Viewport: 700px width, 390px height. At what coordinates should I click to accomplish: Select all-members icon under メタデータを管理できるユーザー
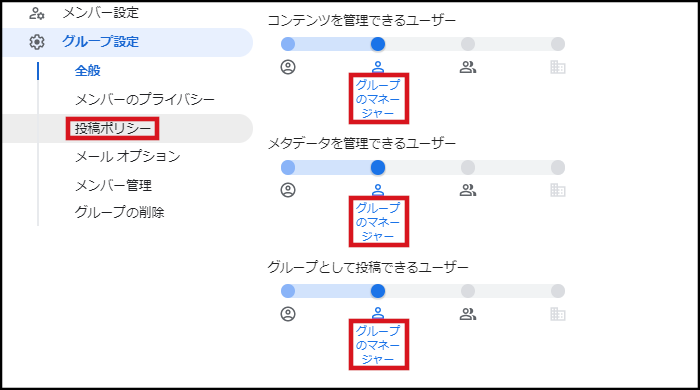pyautogui.click(x=468, y=191)
